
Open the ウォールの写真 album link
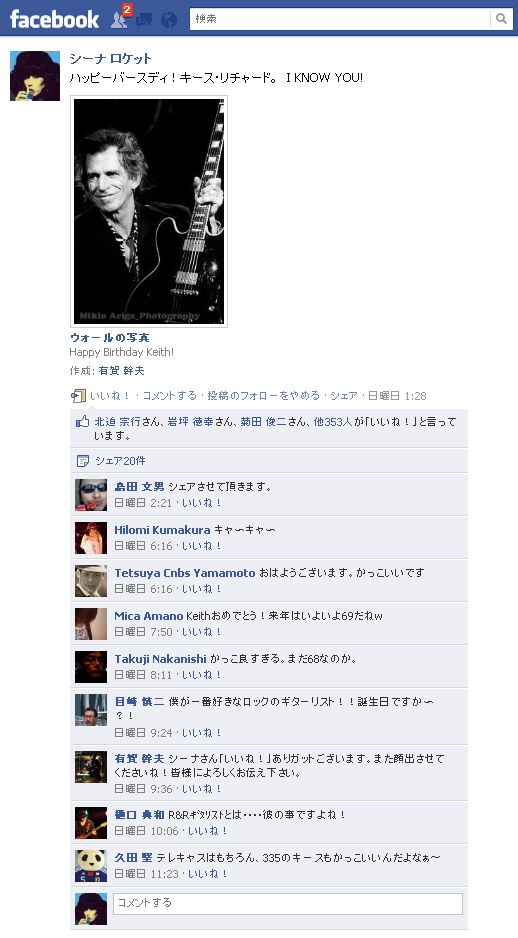pos(109,338)
